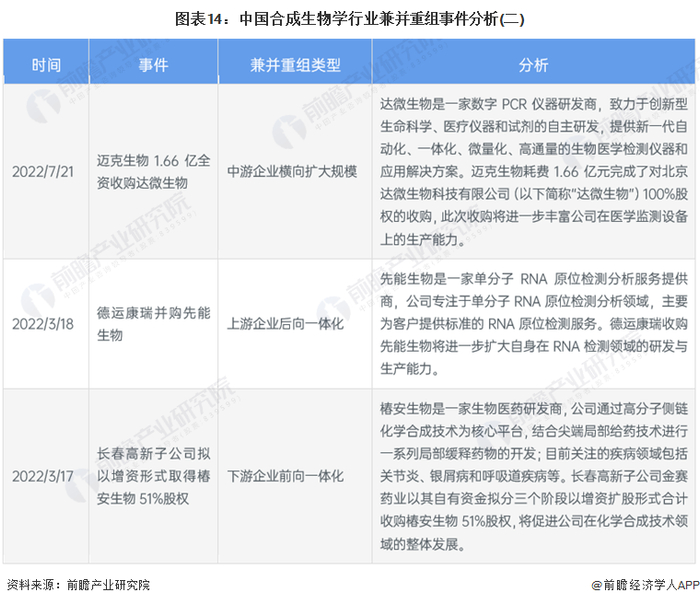Click analysis paragraph starting '达微生物是一家数字 PCR'
The height and width of the screenshot is (604, 700).
pyautogui.click(x=533, y=171)
